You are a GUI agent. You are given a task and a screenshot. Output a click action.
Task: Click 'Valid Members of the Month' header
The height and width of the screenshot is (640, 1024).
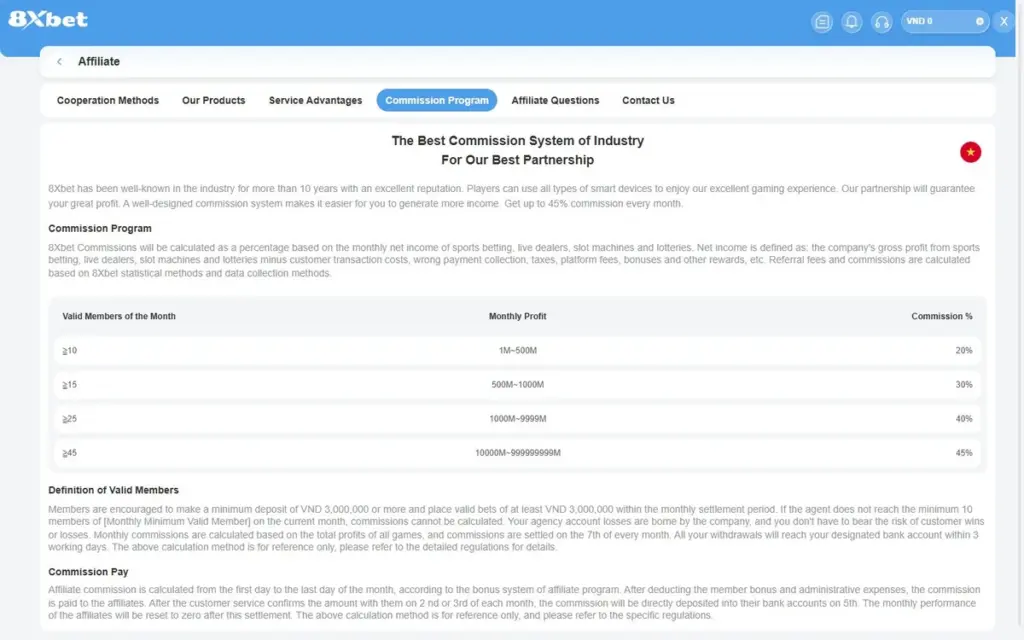point(119,316)
